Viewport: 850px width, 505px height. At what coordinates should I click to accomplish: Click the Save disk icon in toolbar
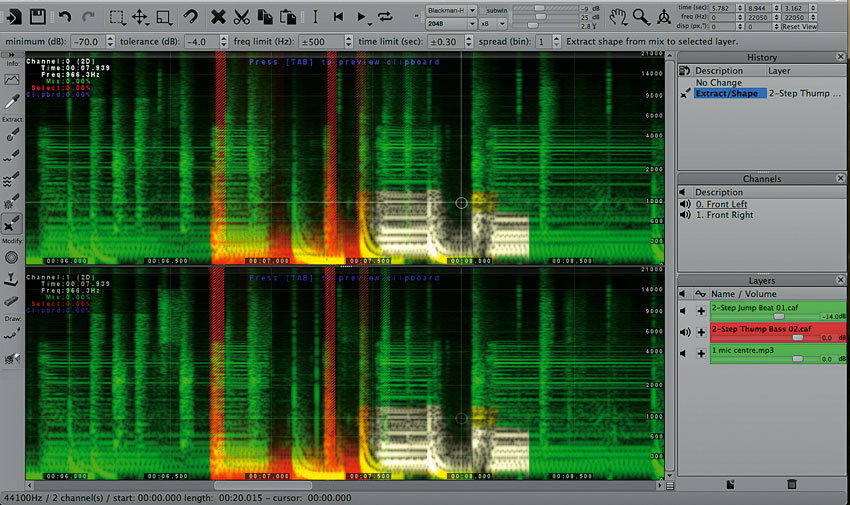(x=37, y=16)
